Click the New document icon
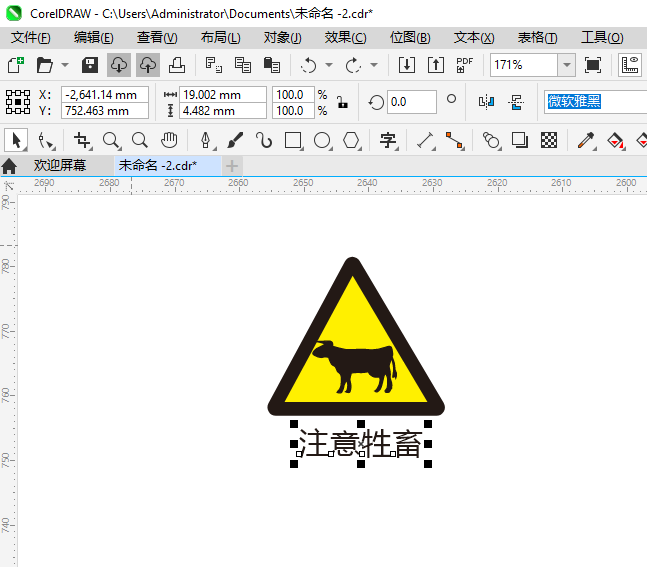The height and width of the screenshot is (567, 647). pyautogui.click(x=16, y=65)
